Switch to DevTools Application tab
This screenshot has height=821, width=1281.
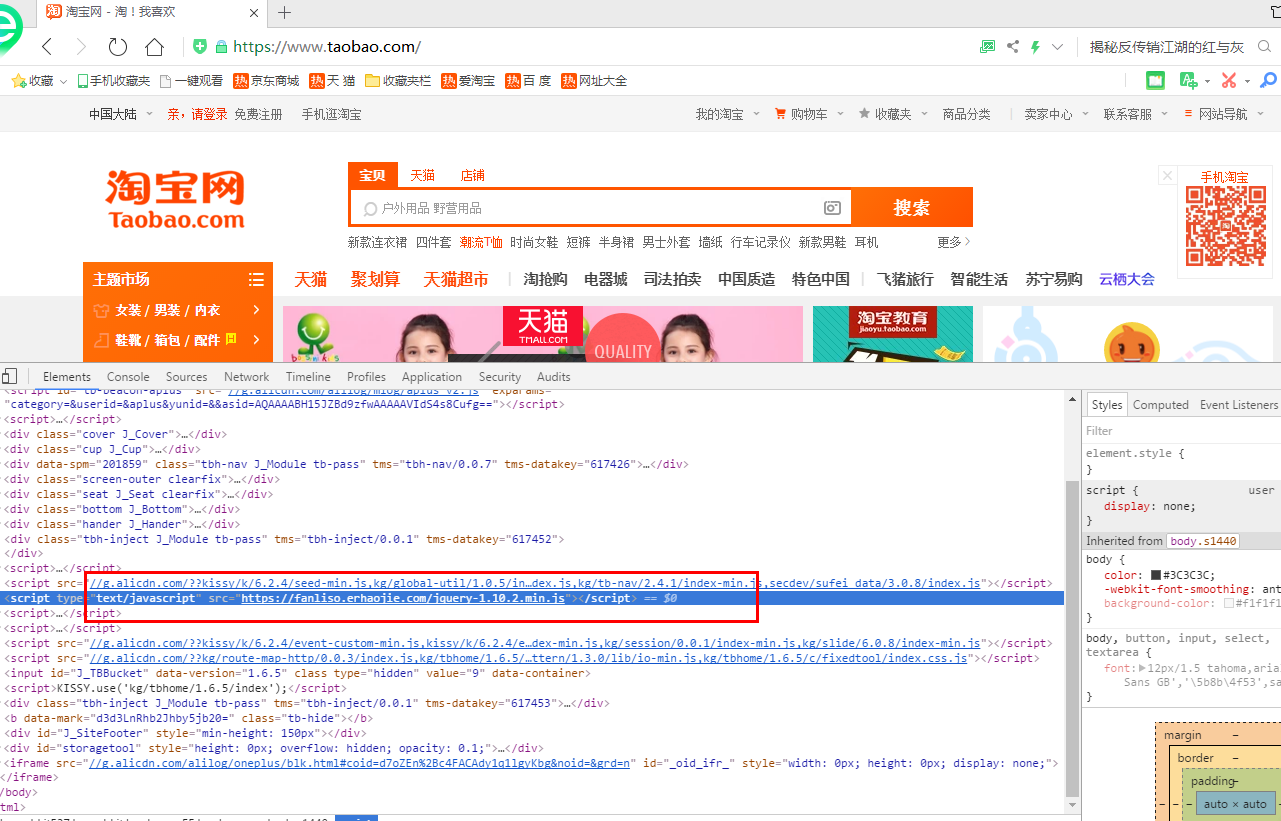point(432,377)
